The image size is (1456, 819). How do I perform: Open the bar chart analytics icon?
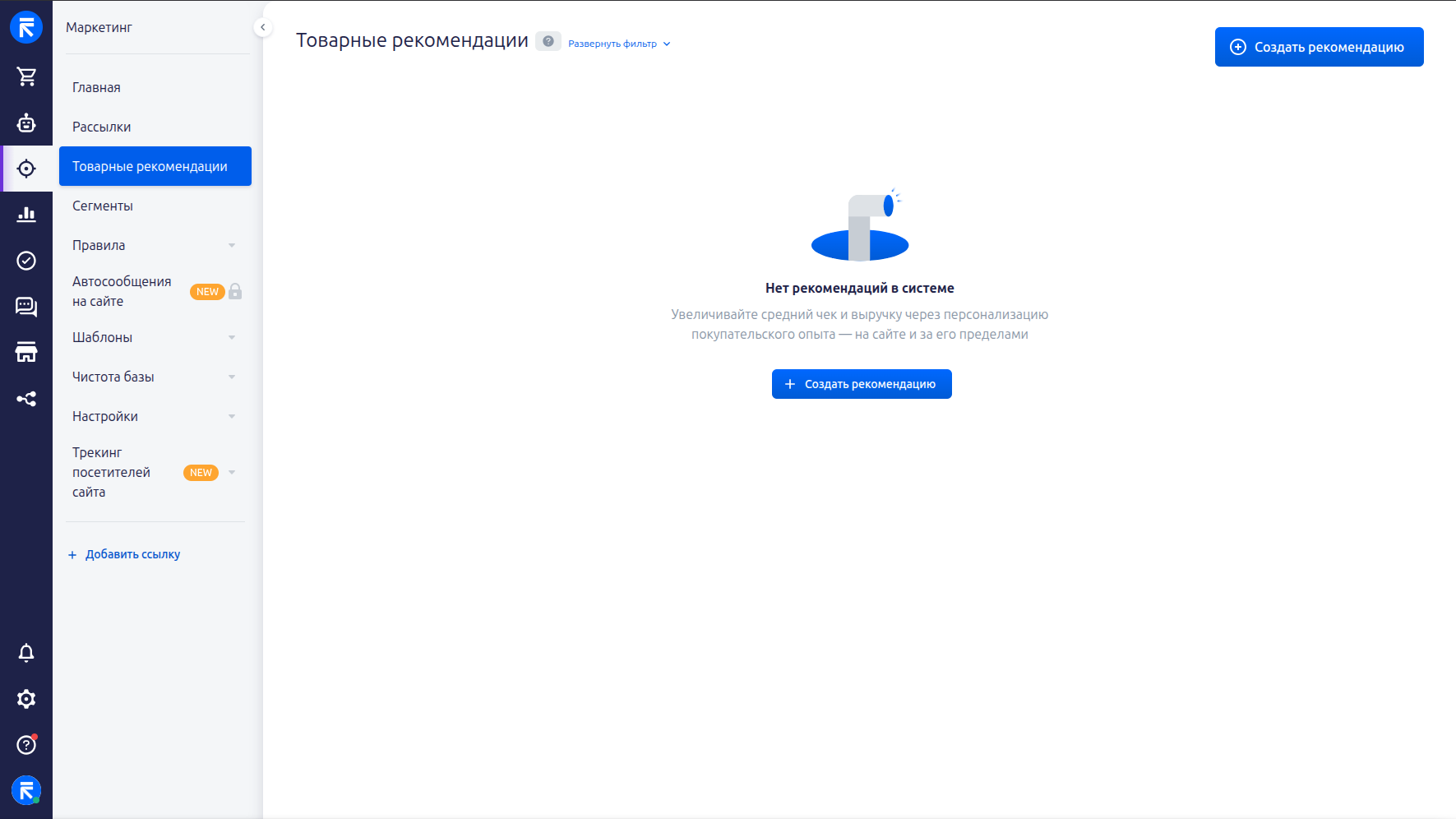(26, 215)
